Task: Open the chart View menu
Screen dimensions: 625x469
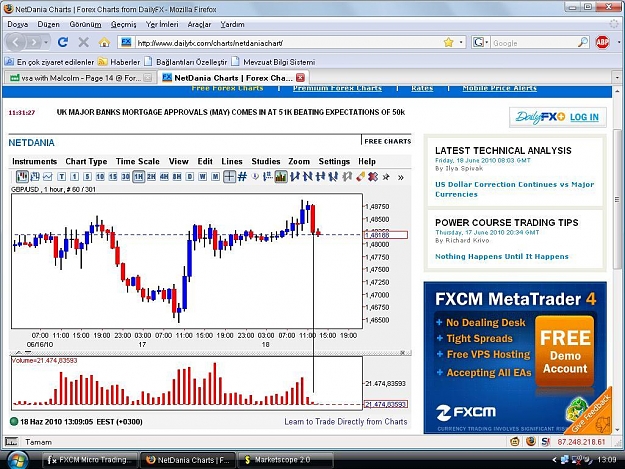Action: point(179,161)
